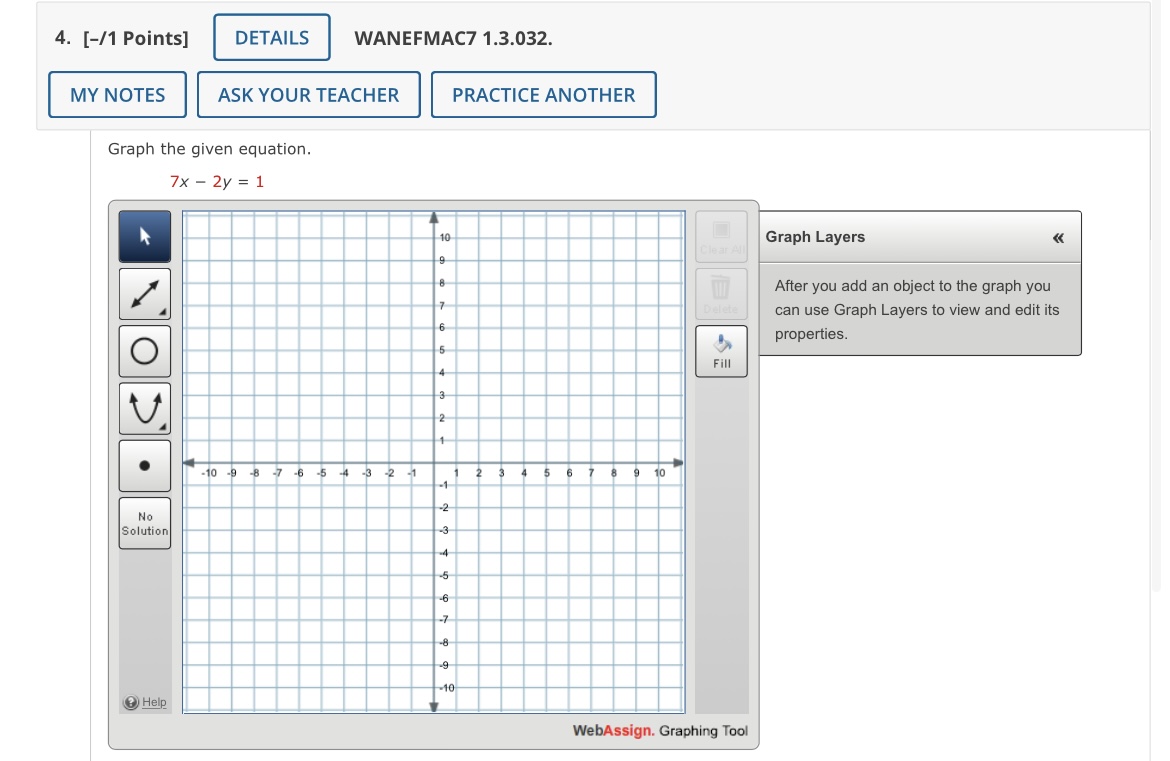Click ASK YOUR TEACHER
This screenshot has height=761, width=1170.
[x=309, y=95]
